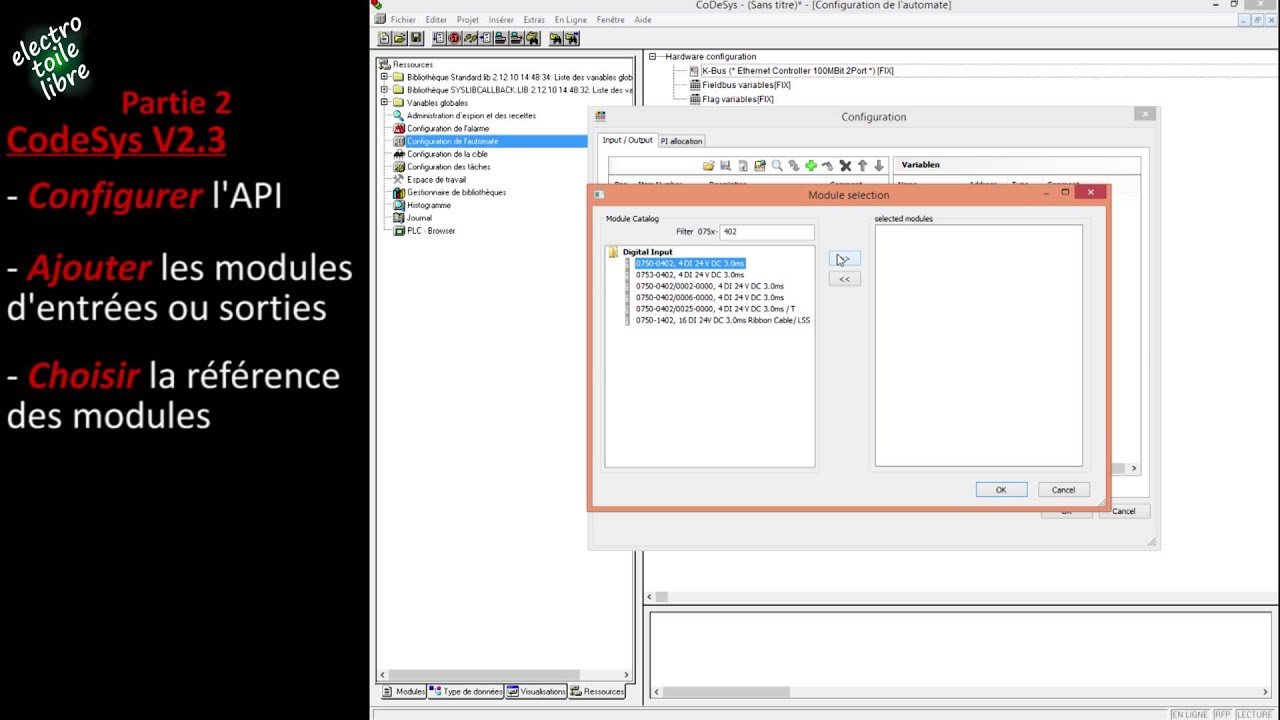Switch to the Modules bottom tab
The width and height of the screenshot is (1280, 720).
(x=404, y=691)
